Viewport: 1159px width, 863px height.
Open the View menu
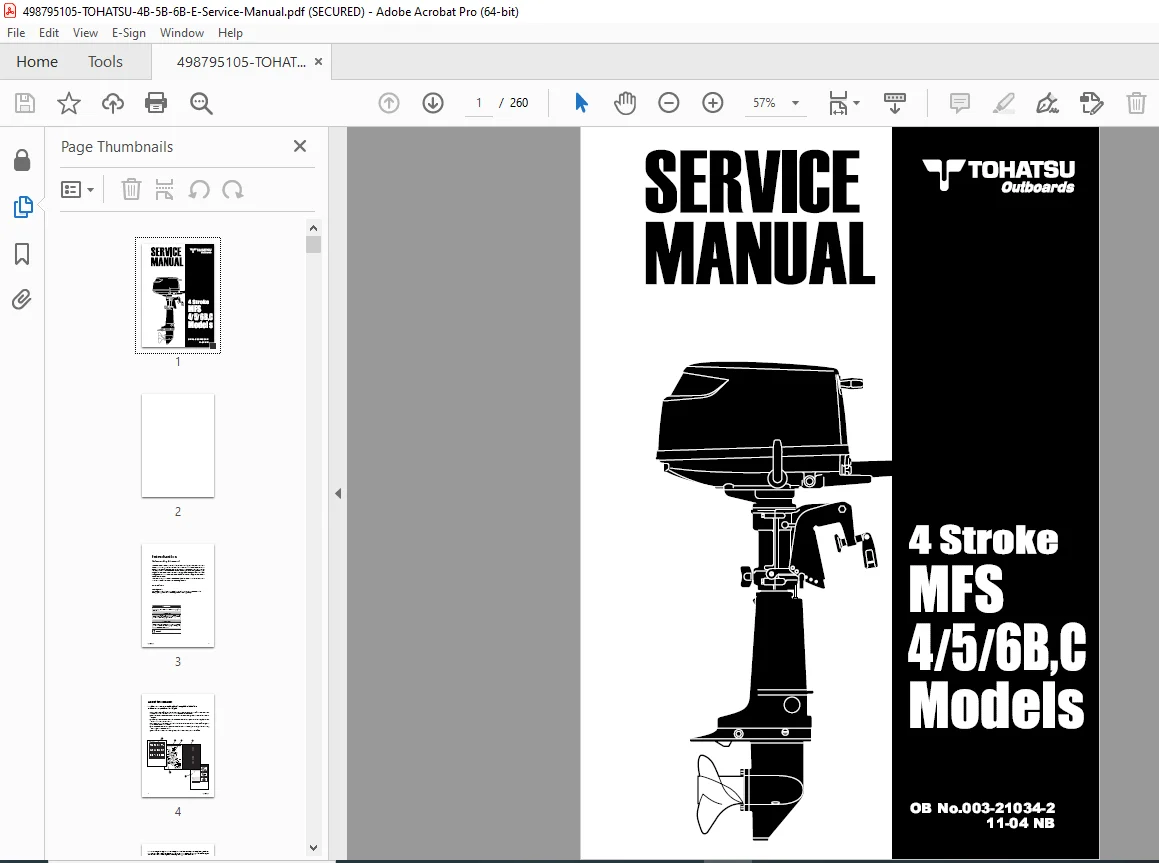point(85,33)
